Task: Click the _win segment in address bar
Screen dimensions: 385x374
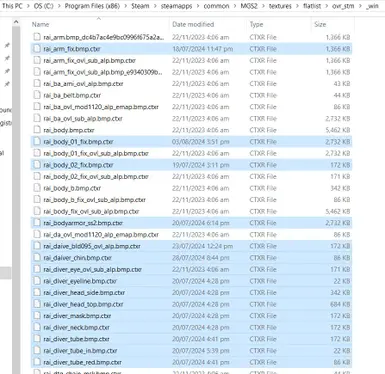Action: pos(372,6)
